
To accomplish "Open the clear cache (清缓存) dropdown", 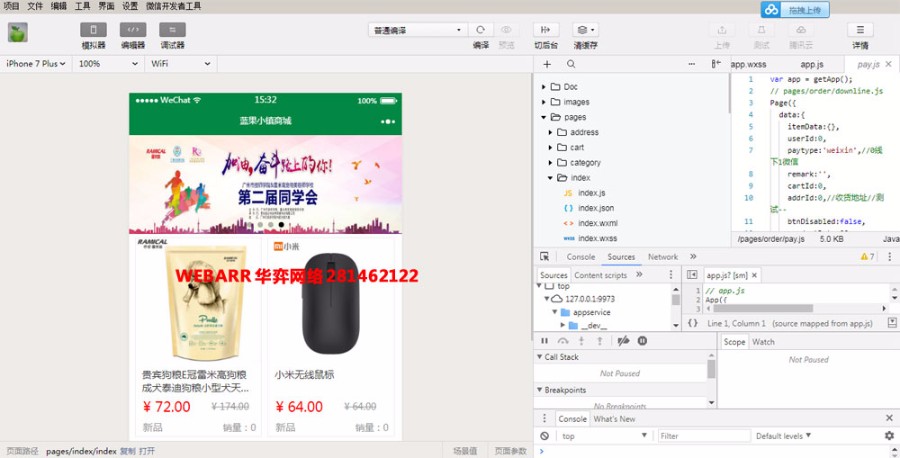I will [x=585, y=30].
